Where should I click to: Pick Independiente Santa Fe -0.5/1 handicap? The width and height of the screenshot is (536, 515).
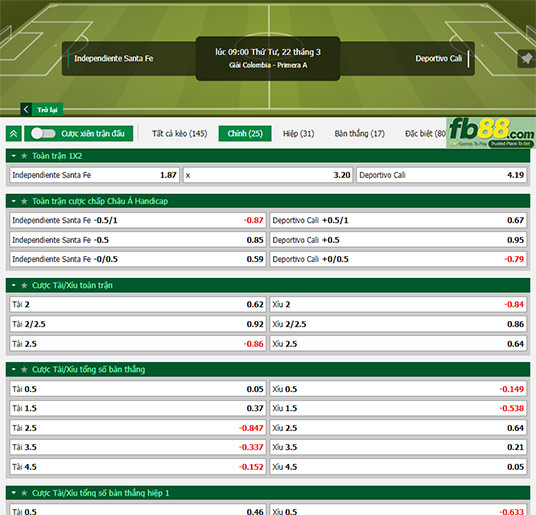pos(138,220)
